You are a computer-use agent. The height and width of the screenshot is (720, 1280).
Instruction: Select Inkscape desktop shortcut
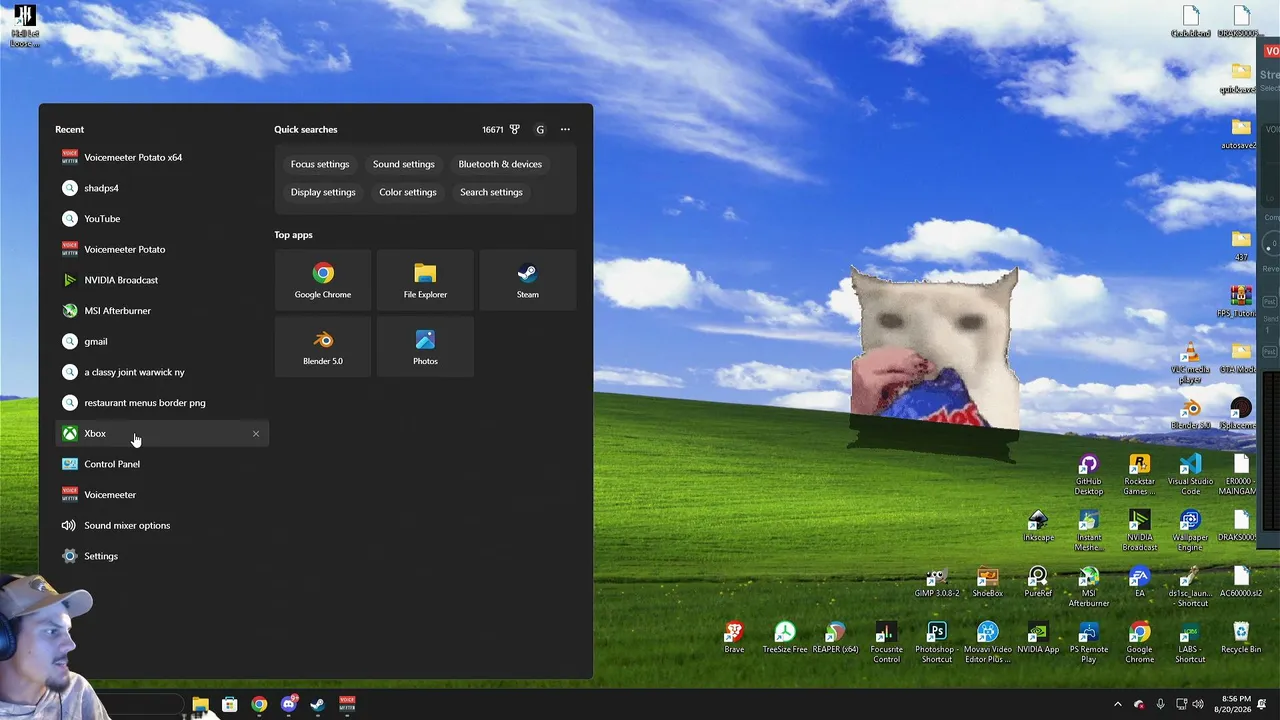tap(1038, 526)
